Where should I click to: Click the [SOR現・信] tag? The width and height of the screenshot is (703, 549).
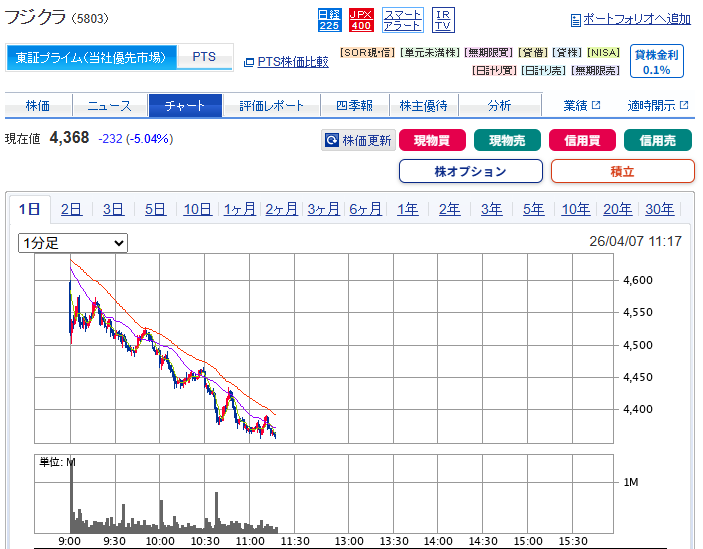click(x=367, y=53)
